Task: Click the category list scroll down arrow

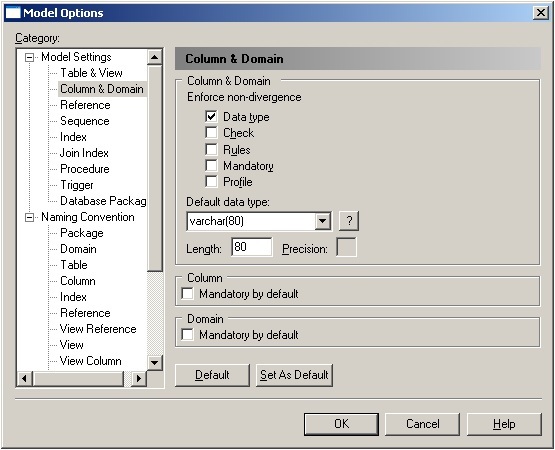Action: pyautogui.click(x=155, y=362)
